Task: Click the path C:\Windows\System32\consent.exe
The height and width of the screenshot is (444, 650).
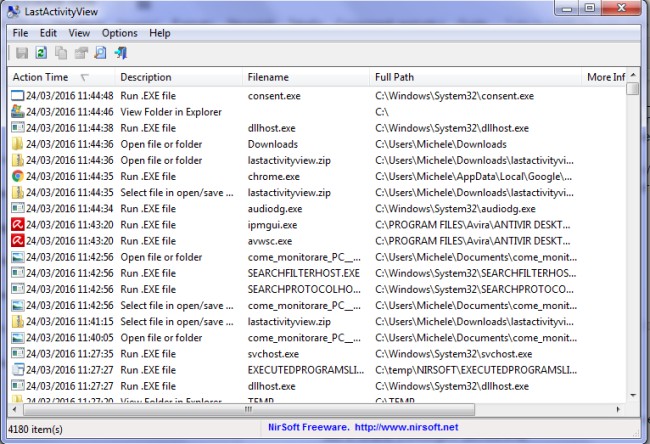Action: pyautogui.click(x=454, y=96)
